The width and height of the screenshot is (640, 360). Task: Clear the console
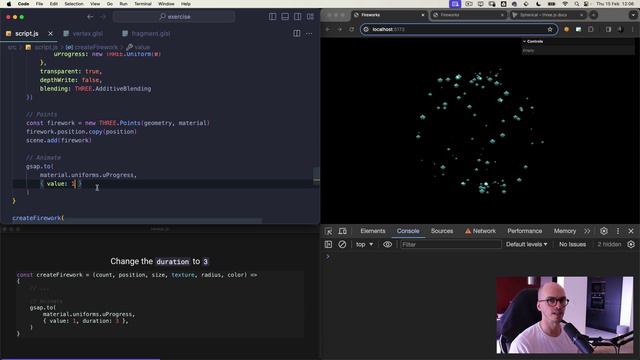342,244
